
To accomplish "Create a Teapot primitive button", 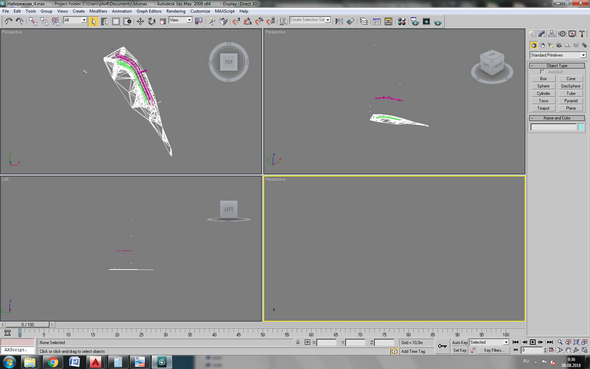I will tap(543, 108).
